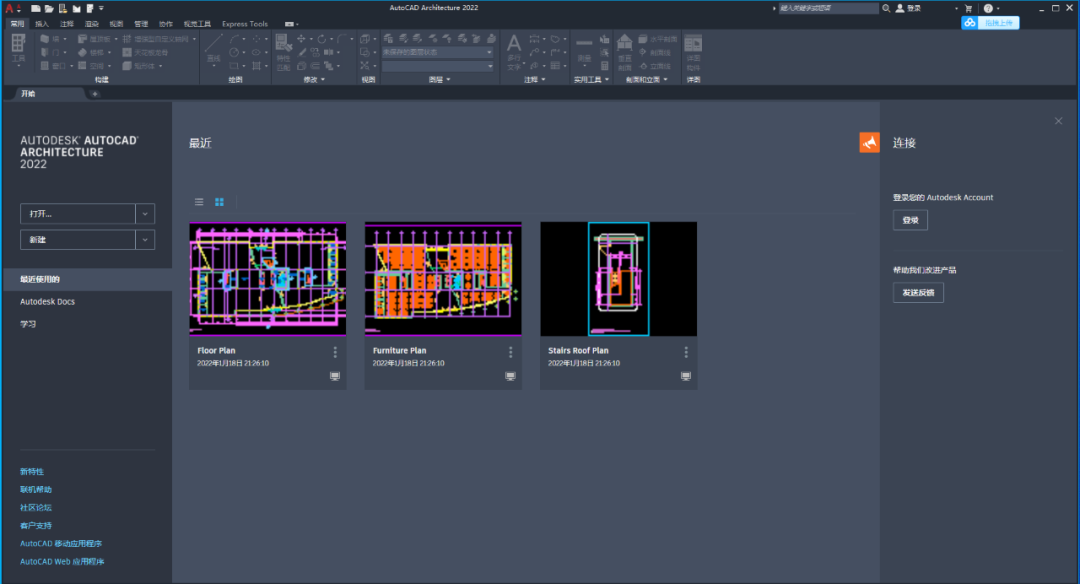Screen dimensions: 1080x584
Task: Click the help question mark icon
Action: 988,8
